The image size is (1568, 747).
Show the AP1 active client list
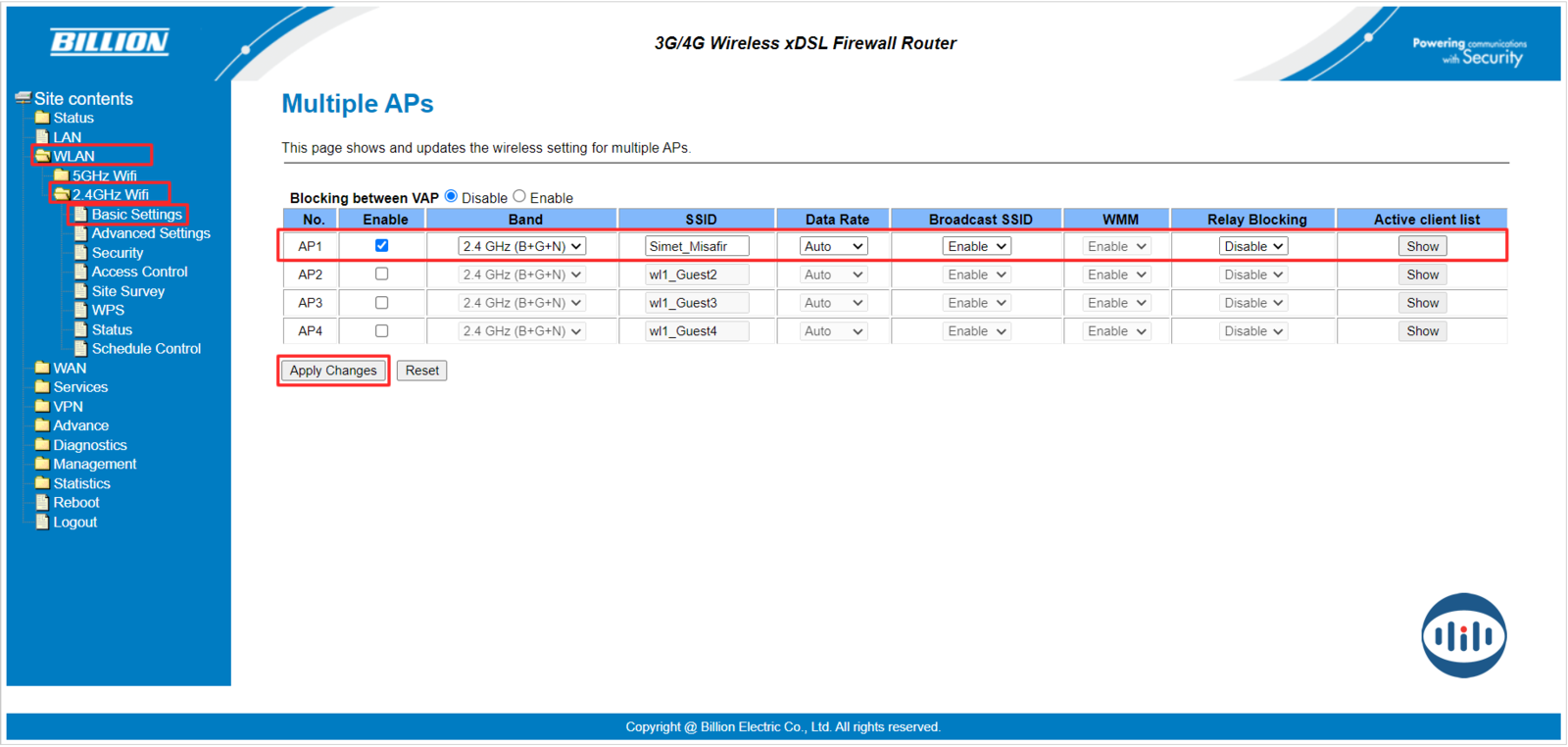coord(1422,247)
